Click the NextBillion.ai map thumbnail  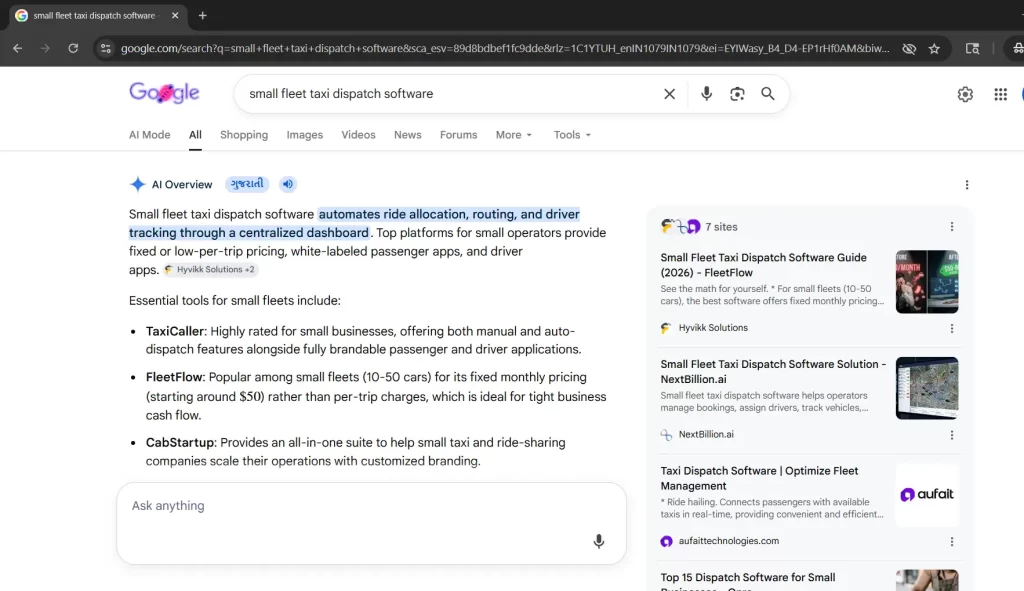[927, 388]
